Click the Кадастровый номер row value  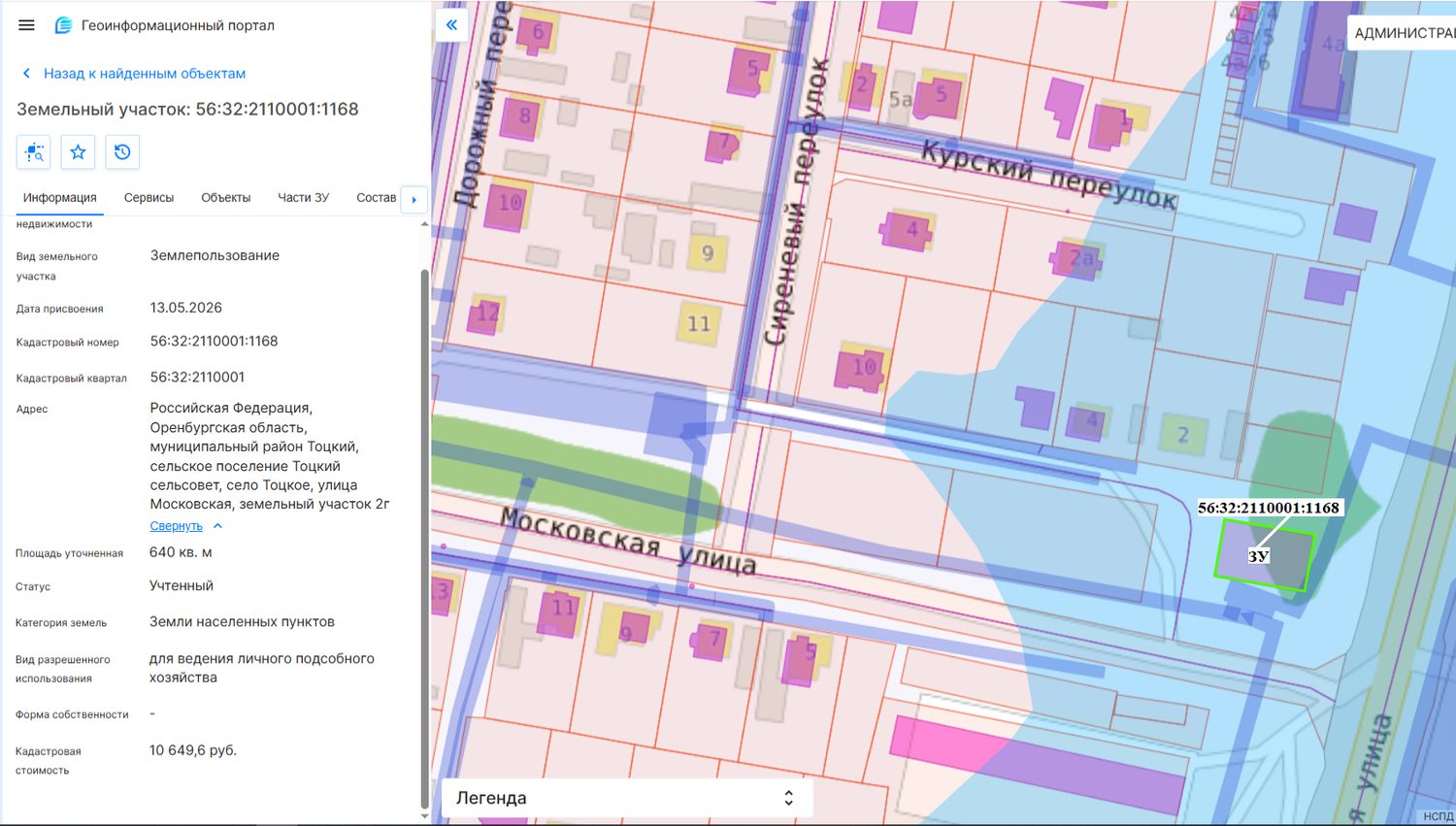point(214,341)
